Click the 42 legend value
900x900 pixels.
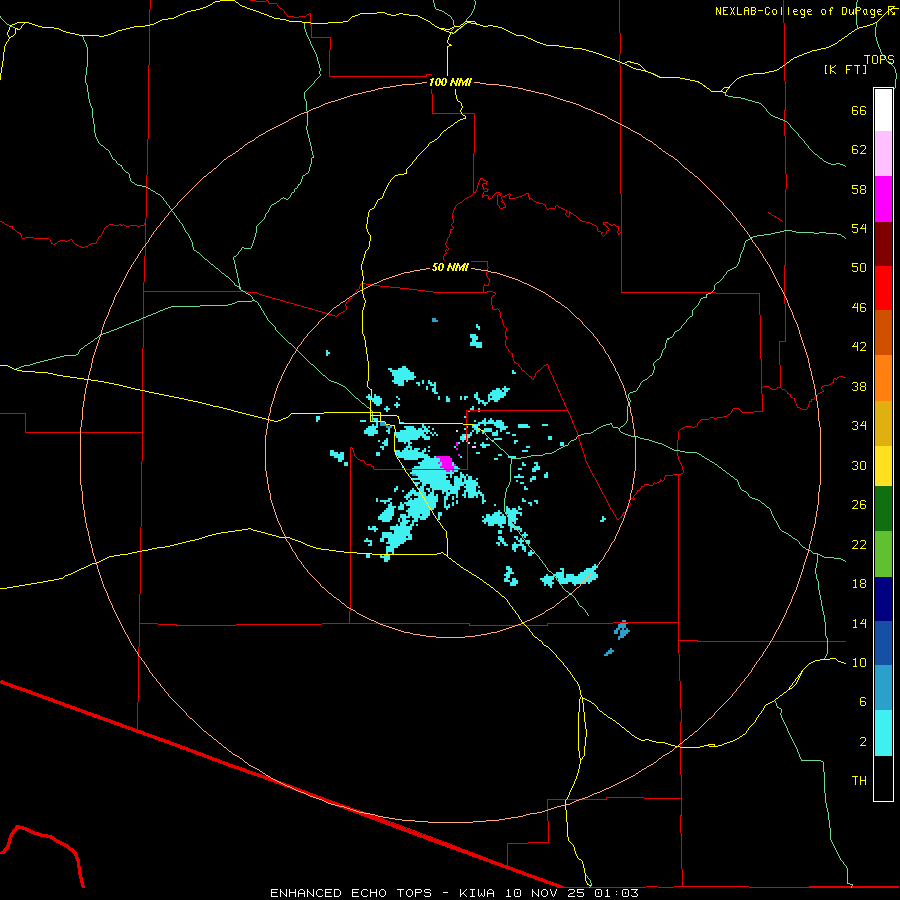point(859,346)
